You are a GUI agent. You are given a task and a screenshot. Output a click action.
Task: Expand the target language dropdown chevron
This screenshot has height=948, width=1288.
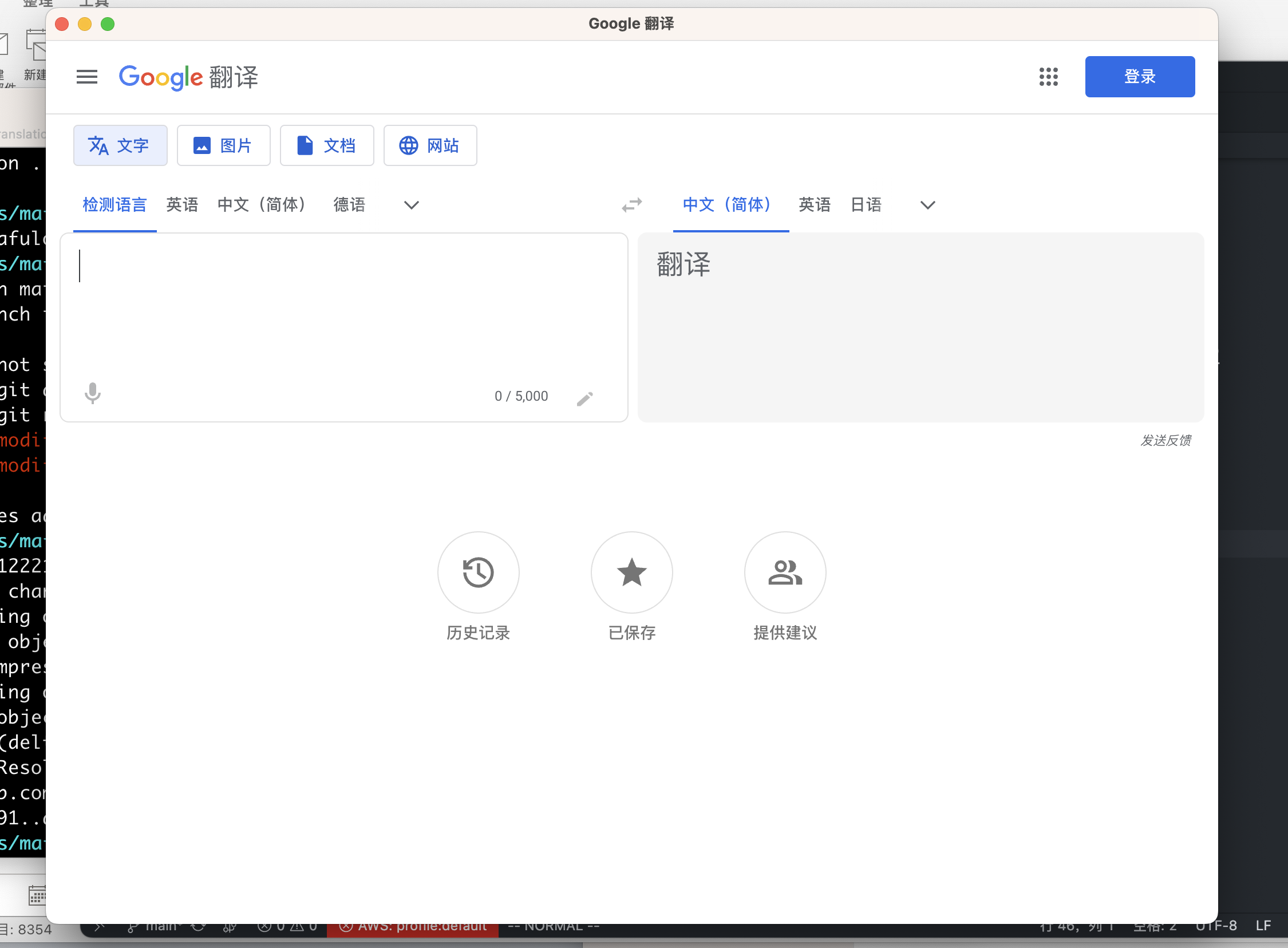[x=928, y=205]
